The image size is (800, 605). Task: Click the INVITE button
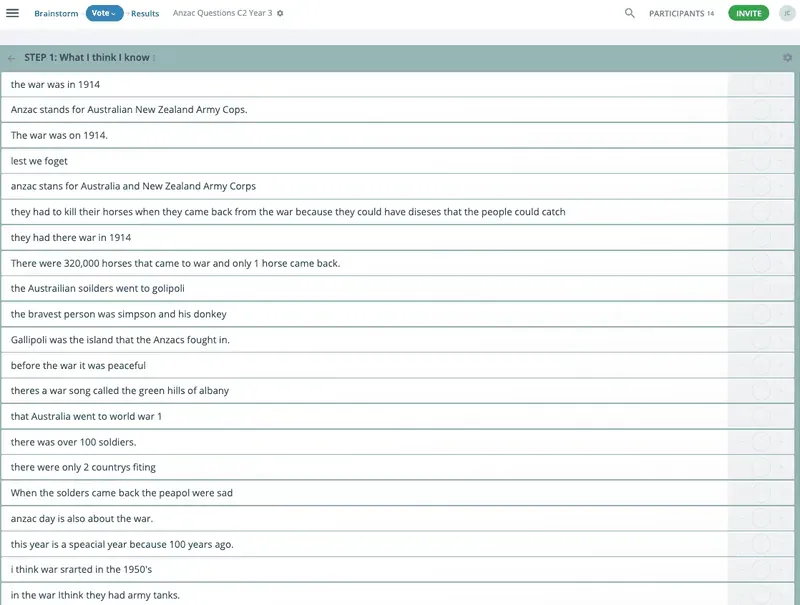748,13
